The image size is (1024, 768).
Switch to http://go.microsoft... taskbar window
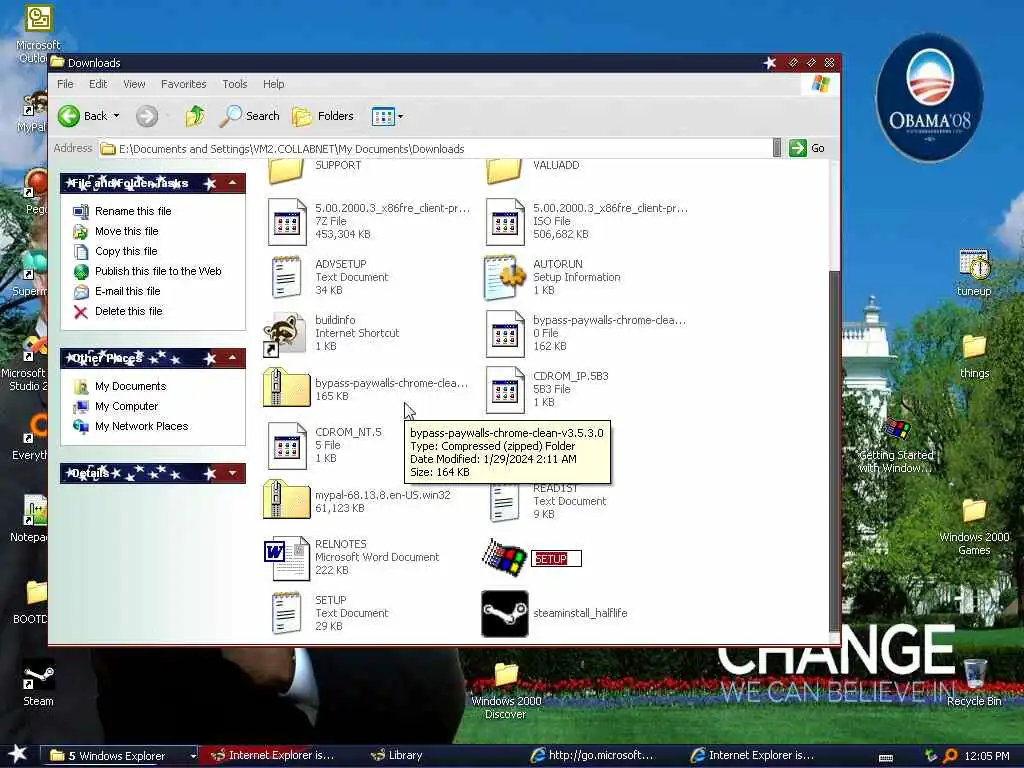pos(592,756)
